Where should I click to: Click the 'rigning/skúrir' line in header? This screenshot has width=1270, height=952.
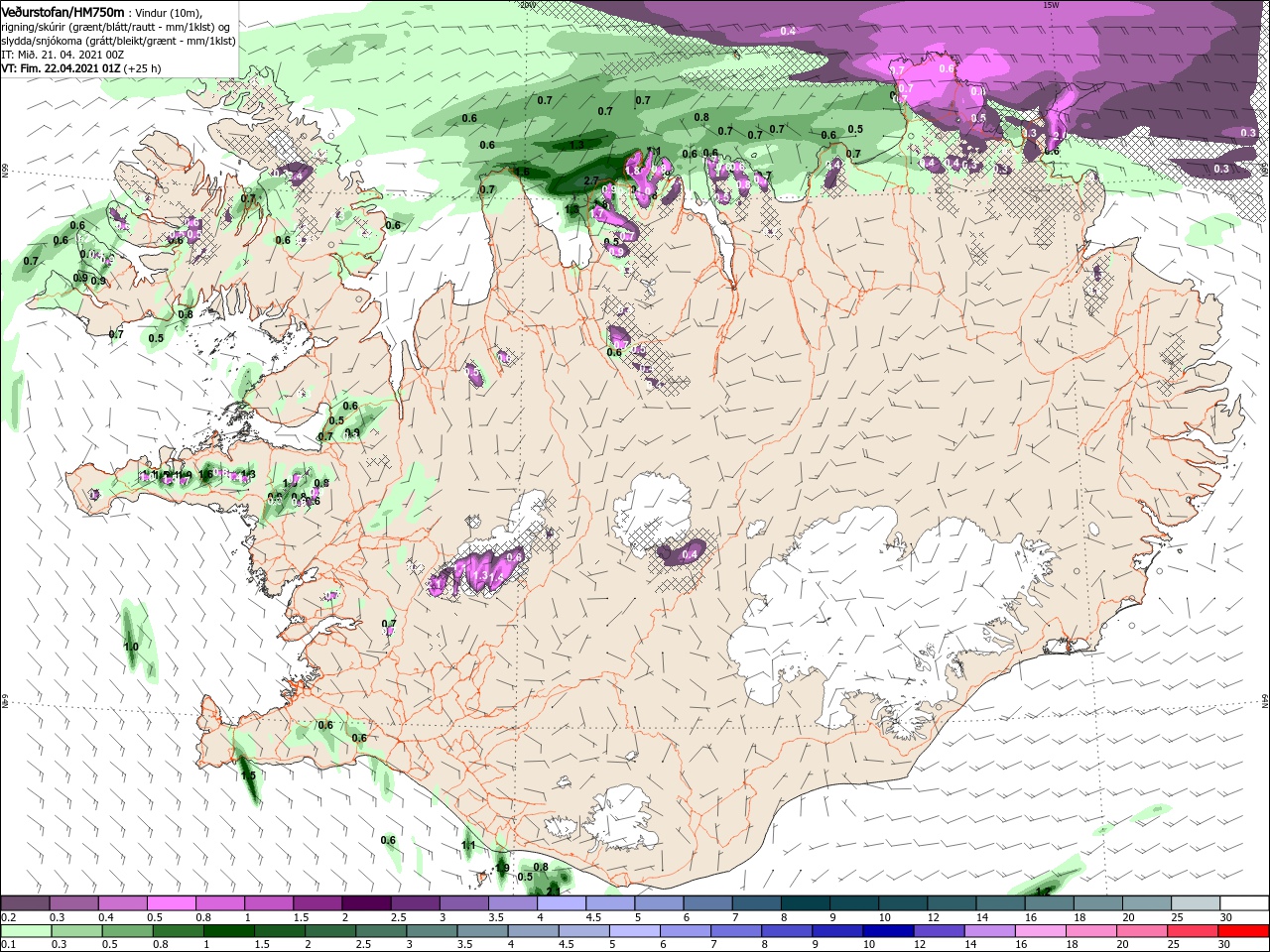pyautogui.click(x=117, y=27)
